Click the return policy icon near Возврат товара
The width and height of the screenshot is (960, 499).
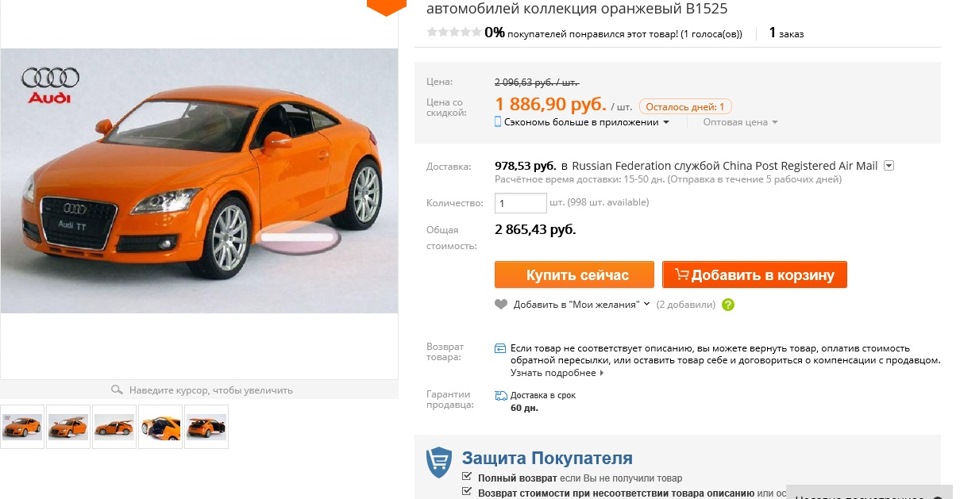tap(500, 348)
